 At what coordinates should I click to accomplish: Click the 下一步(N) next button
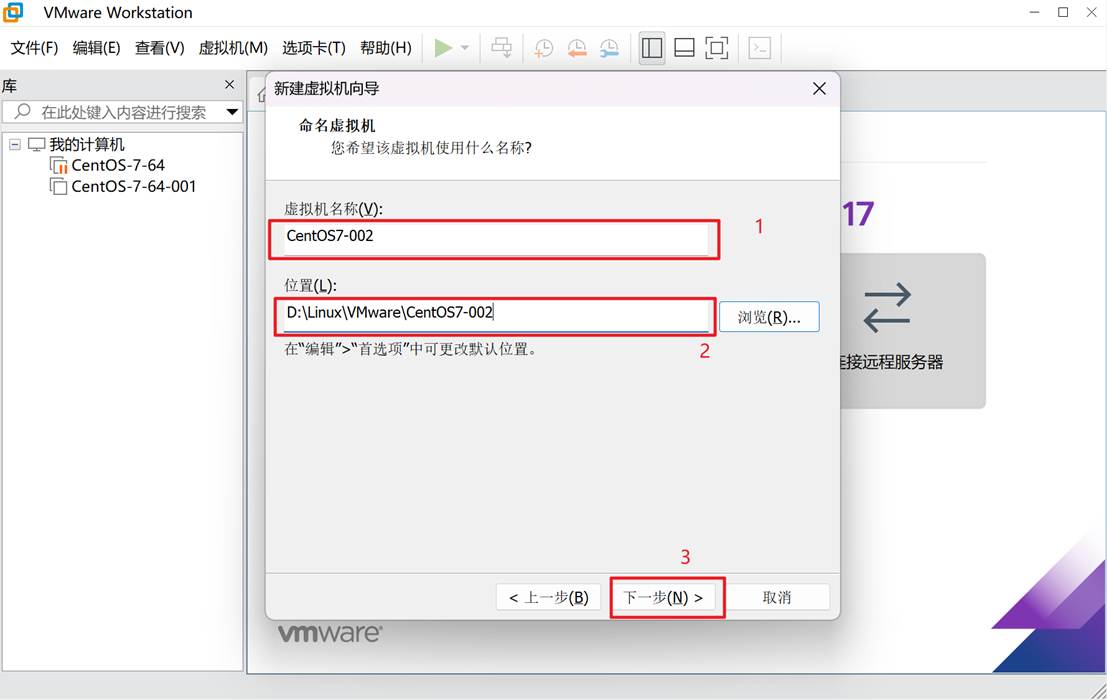coord(663,598)
